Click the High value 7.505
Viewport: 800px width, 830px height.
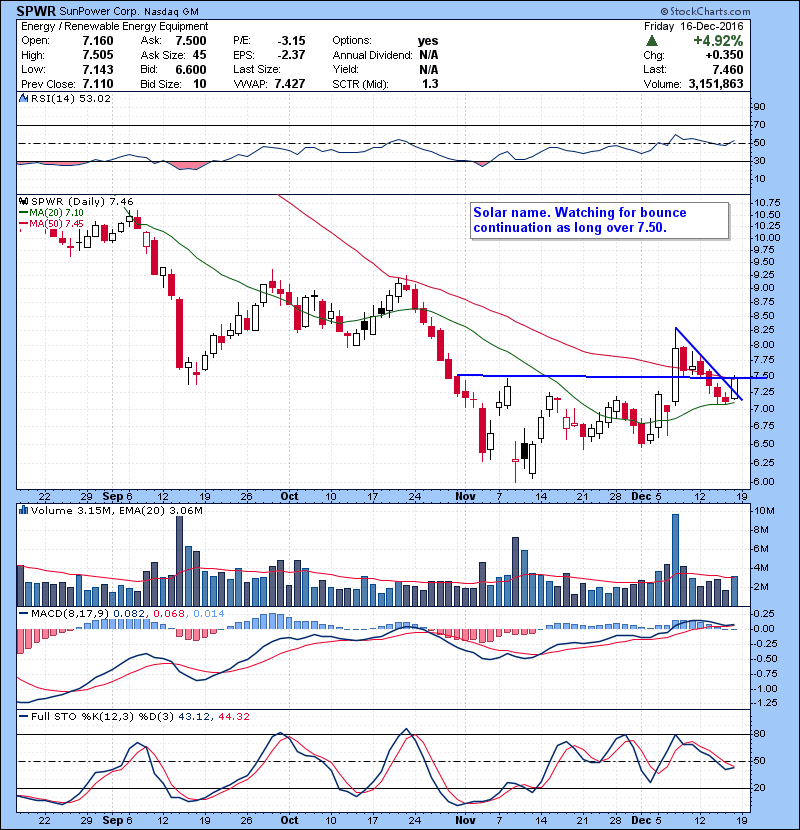(x=98, y=55)
